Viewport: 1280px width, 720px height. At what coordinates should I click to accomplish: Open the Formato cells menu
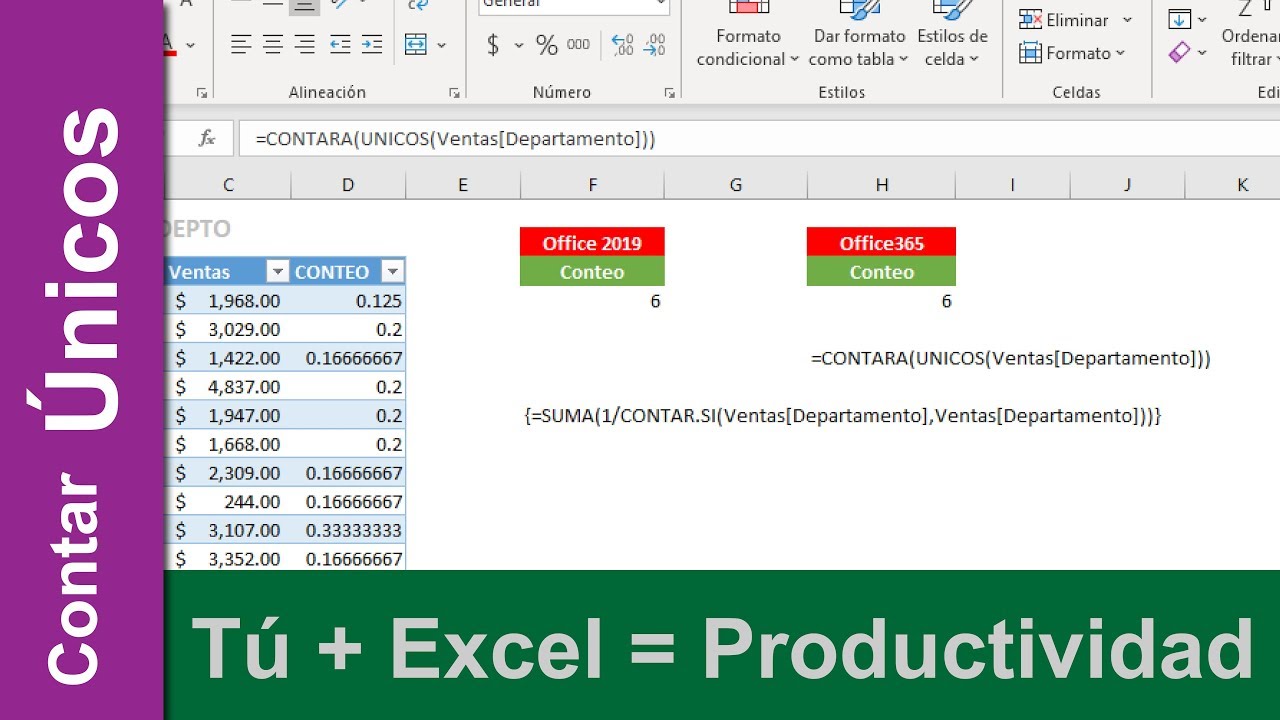[x=1072, y=53]
